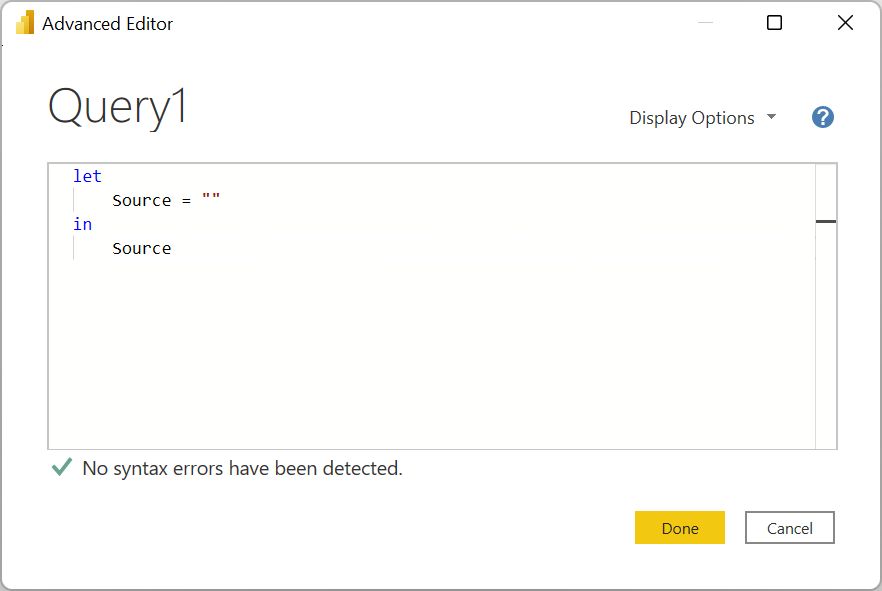882x591 pixels.
Task: Click the scrollbar marker on the editor's right edge
Action: coord(826,222)
